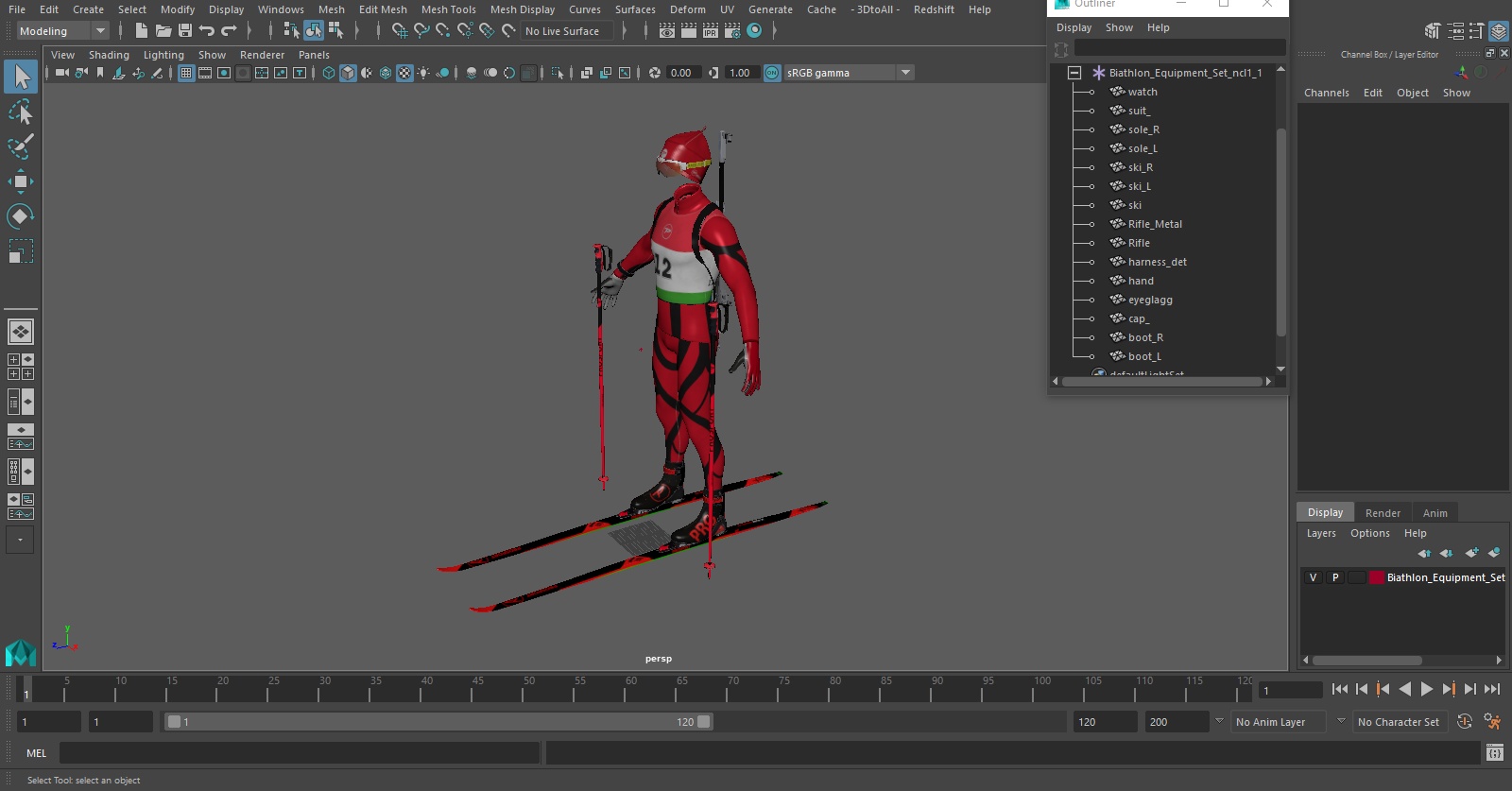Enable snap to grids
The image size is (1512, 791).
[400, 31]
